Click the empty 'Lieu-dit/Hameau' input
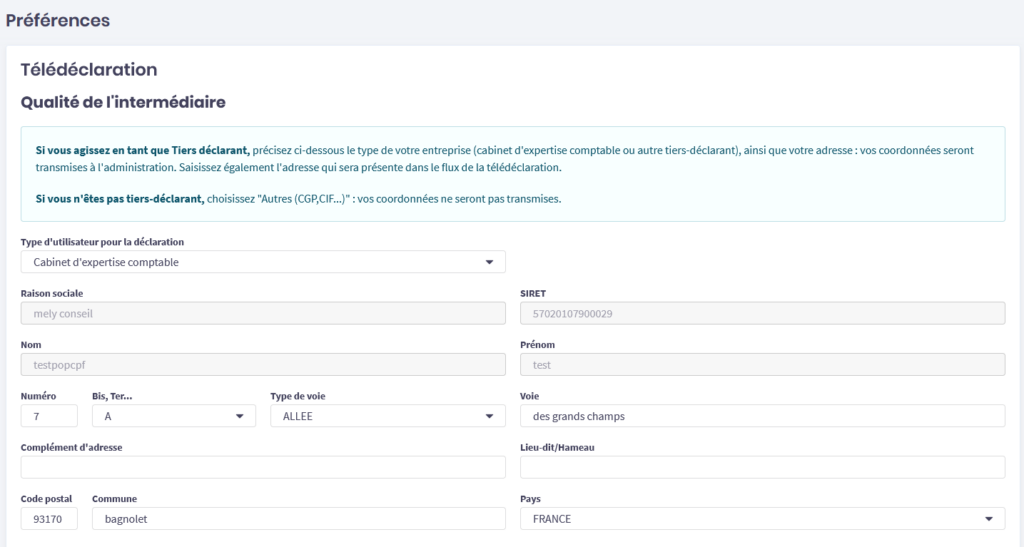Viewport: 1024px width, 547px height. click(762, 467)
